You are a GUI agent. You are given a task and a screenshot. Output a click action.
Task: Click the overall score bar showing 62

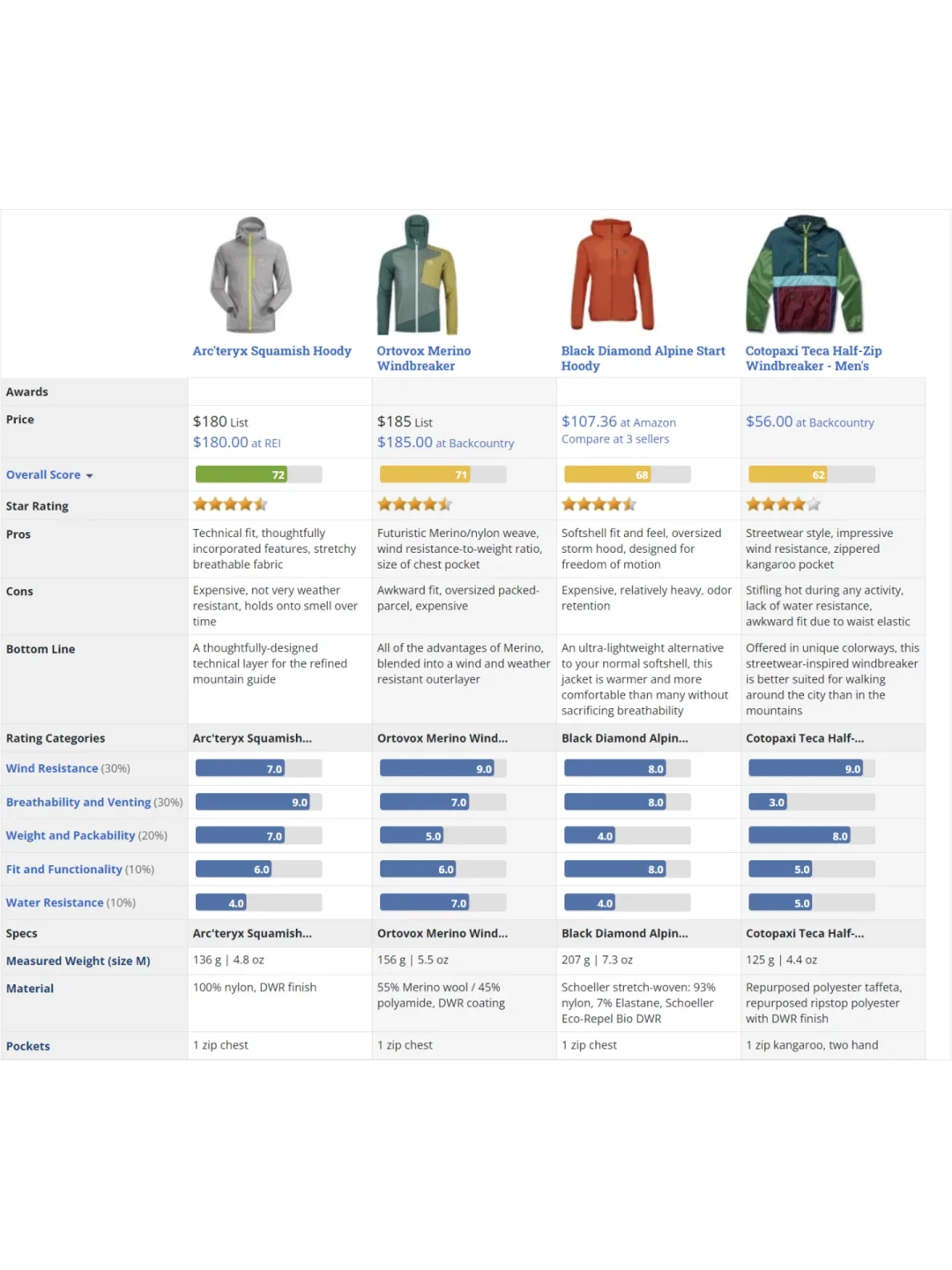click(811, 474)
